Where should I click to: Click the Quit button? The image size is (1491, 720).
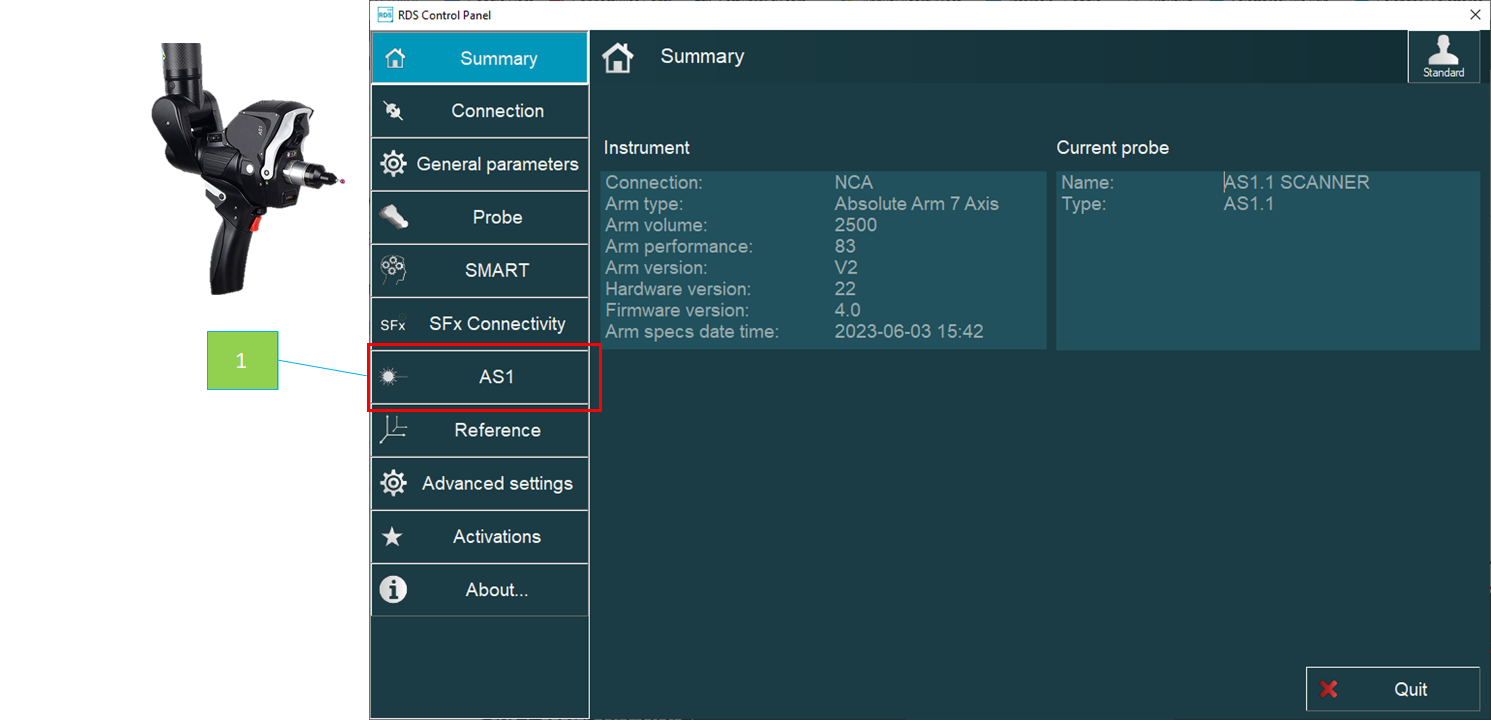pos(1393,689)
